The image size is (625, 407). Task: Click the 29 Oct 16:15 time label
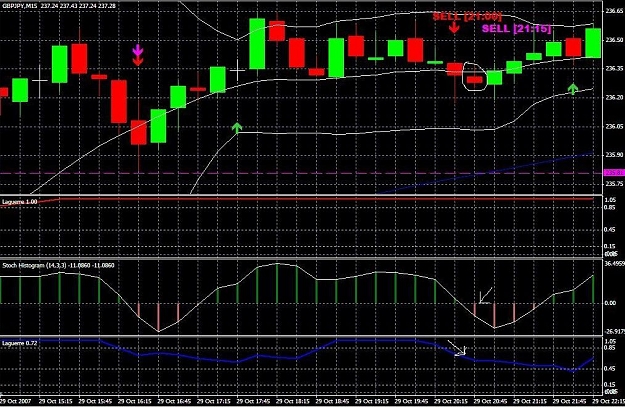(x=135, y=401)
